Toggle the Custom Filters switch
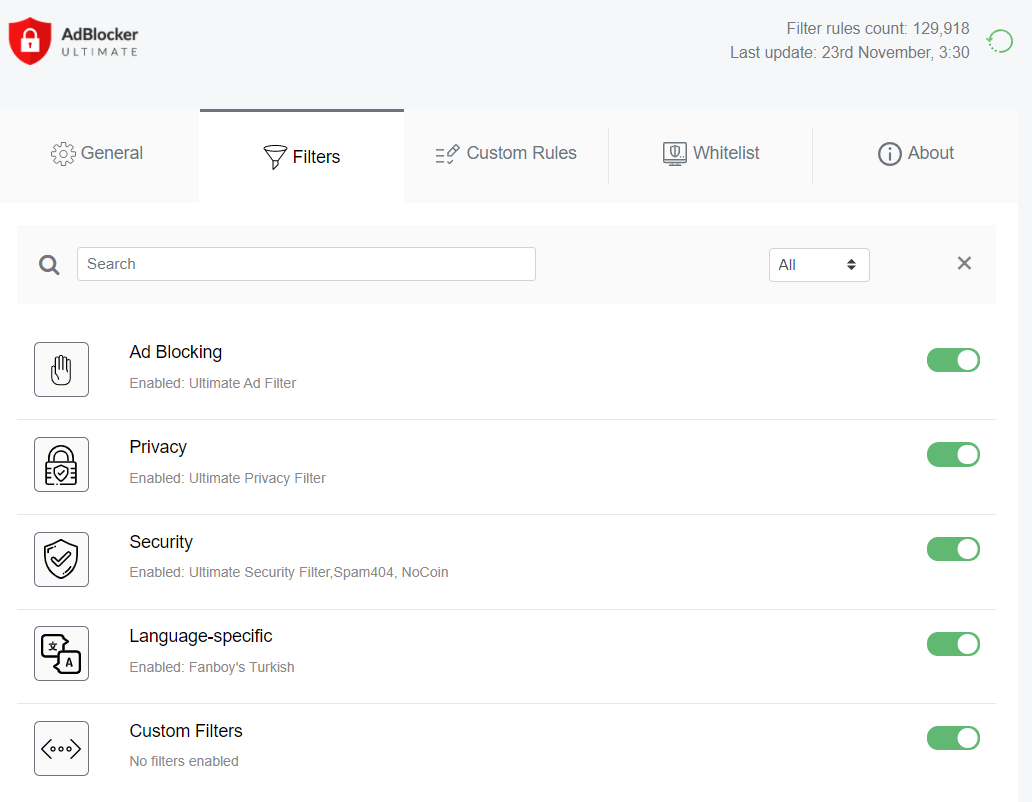This screenshot has width=1032, height=802. click(x=953, y=738)
